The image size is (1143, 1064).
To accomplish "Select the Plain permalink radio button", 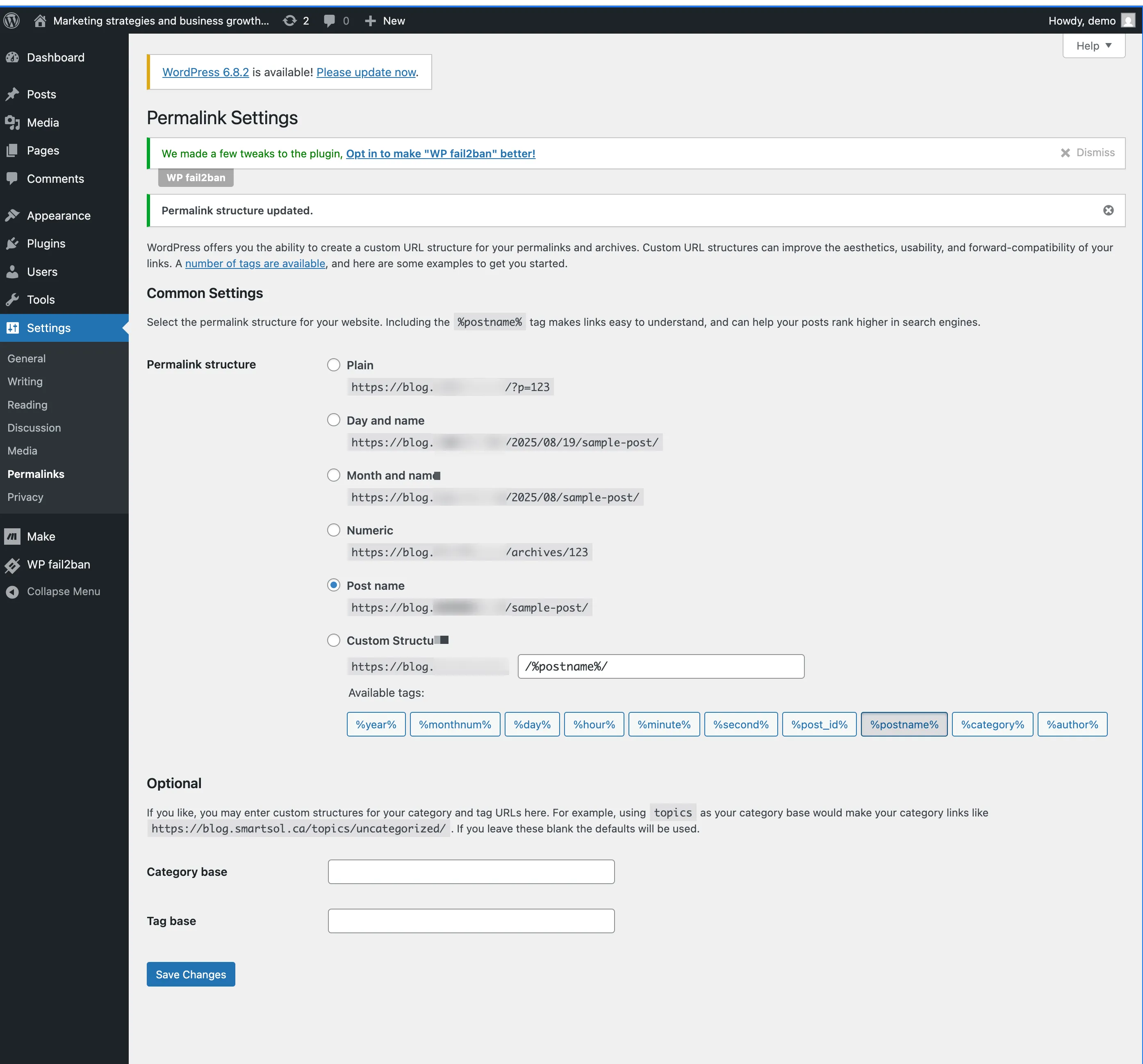I will coord(333,365).
